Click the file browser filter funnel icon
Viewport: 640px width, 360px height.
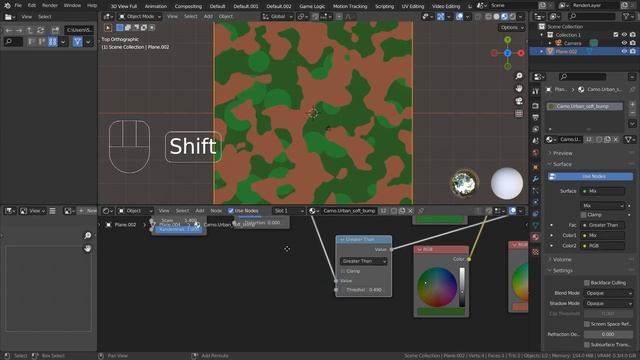click(78, 42)
